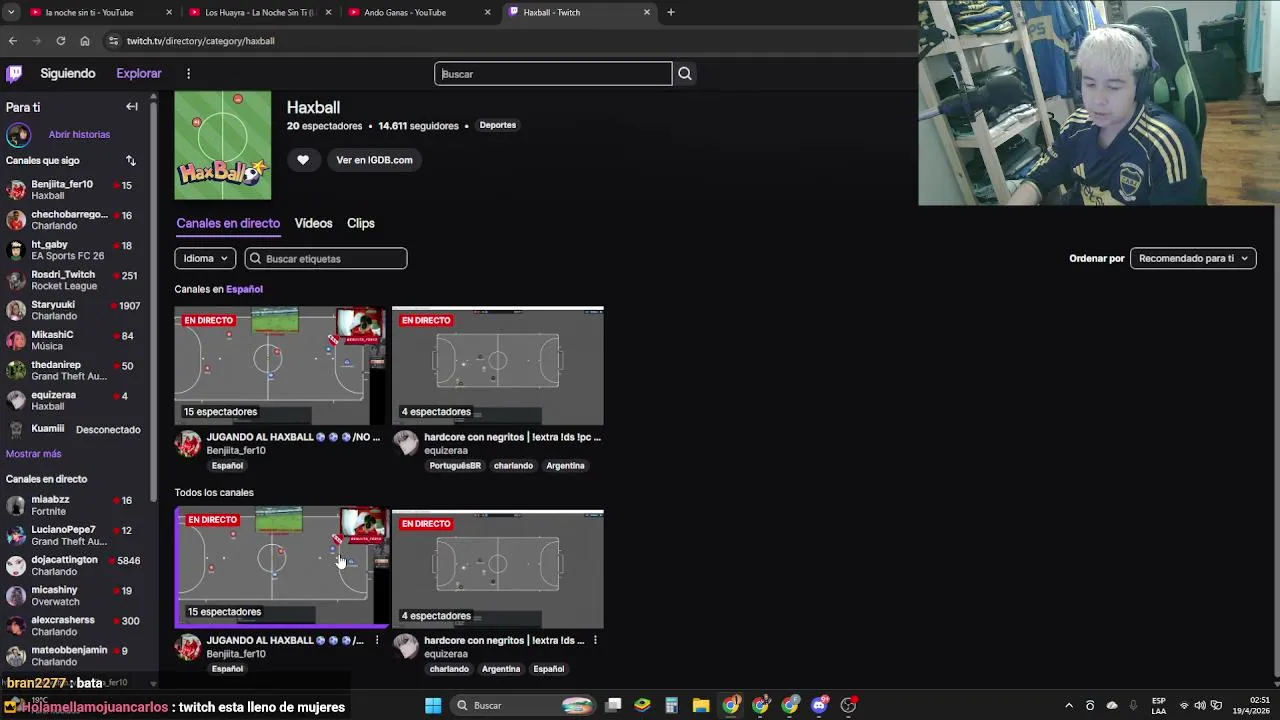Open File Explorer from taskbar
The height and width of the screenshot is (720, 1280).
point(701,705)
